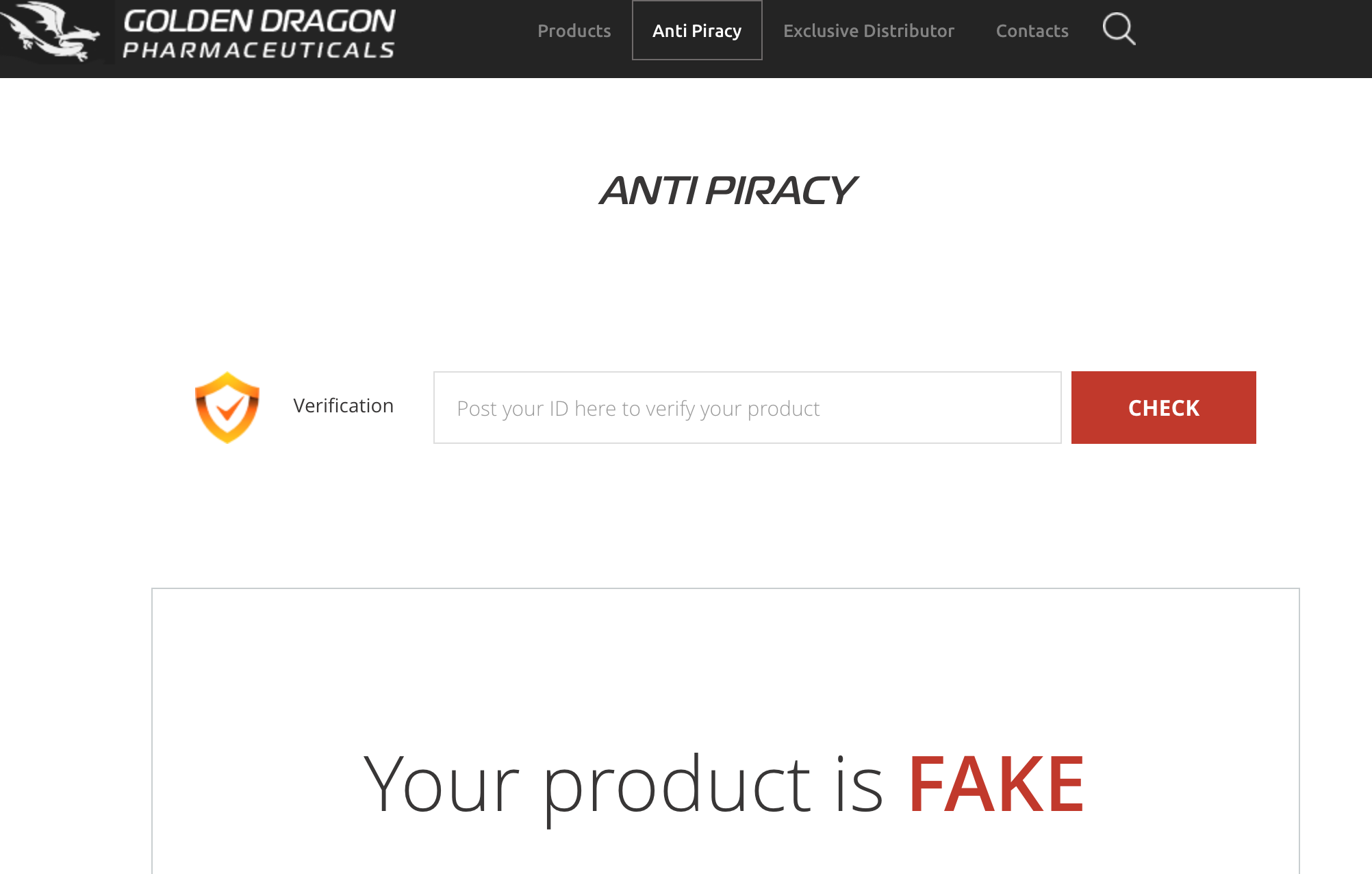Click the red FAKE result word
Screen dimensions: 1372x874
tap(996, 784)
